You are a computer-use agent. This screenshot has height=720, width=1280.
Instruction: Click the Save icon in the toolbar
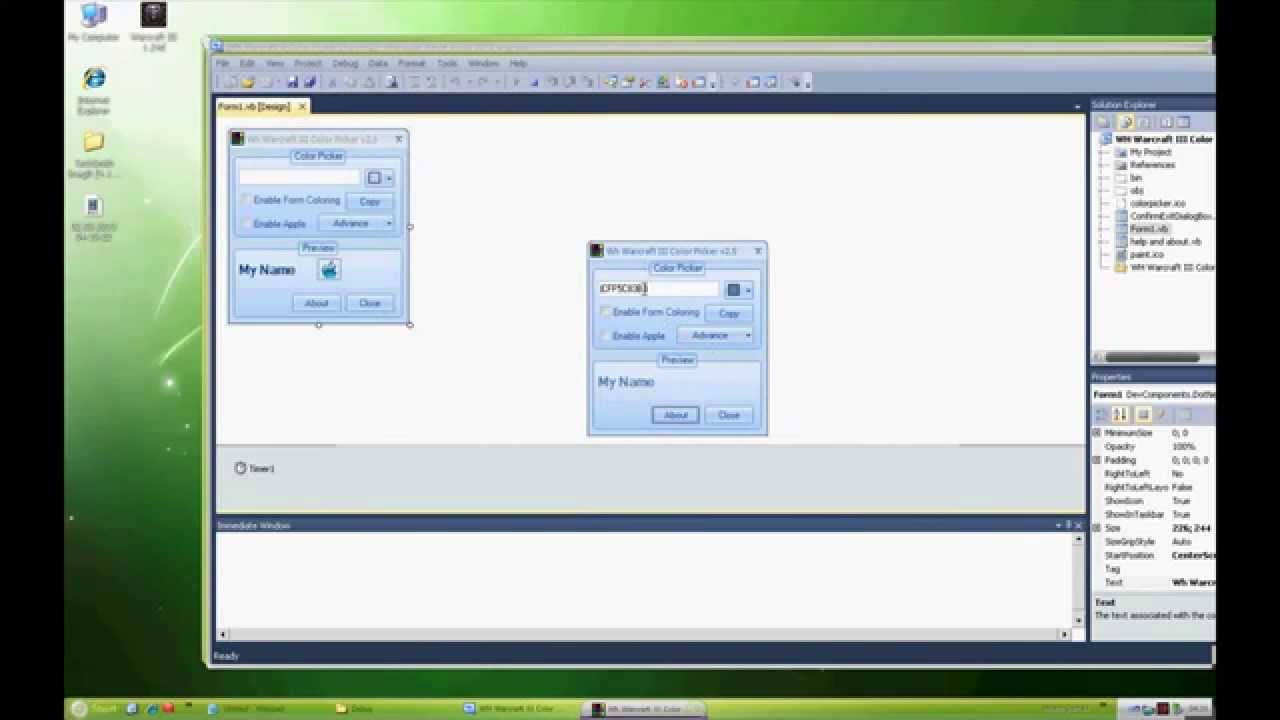click(x=293, y=82)
